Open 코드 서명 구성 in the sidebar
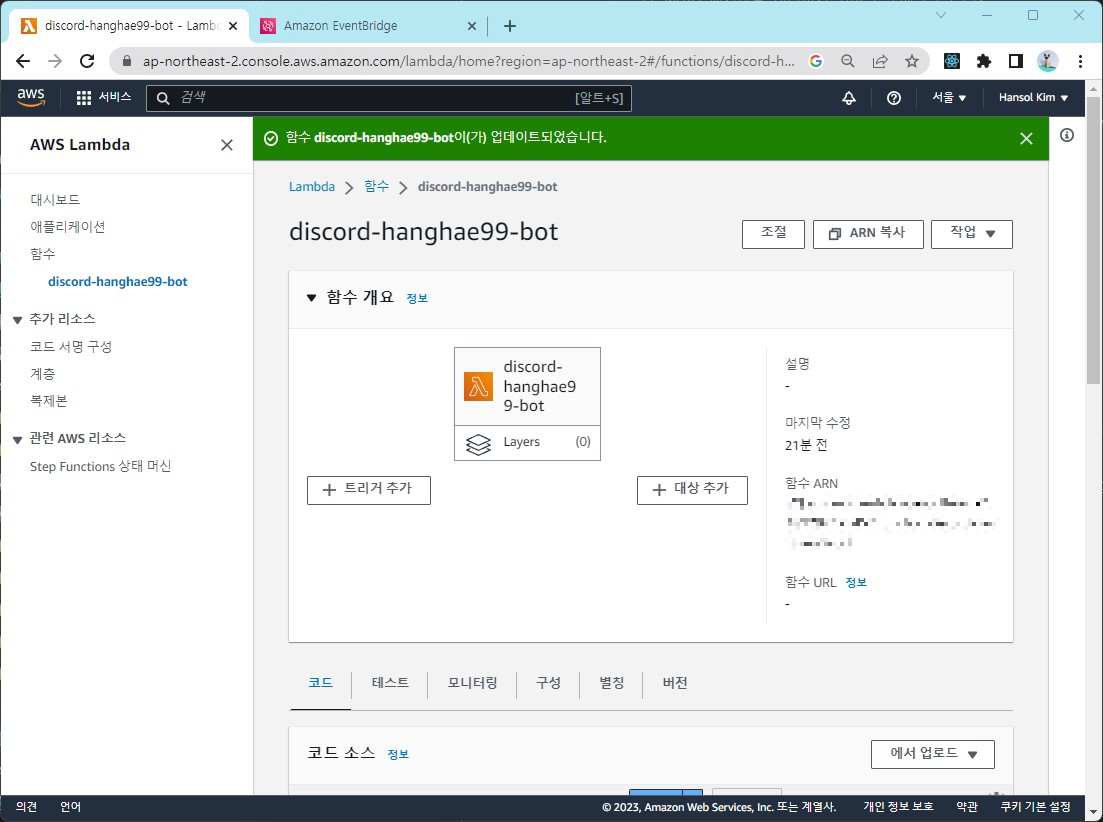This screenshot has width=1103, height=822. pyautogui.click(x=71, y=347)
